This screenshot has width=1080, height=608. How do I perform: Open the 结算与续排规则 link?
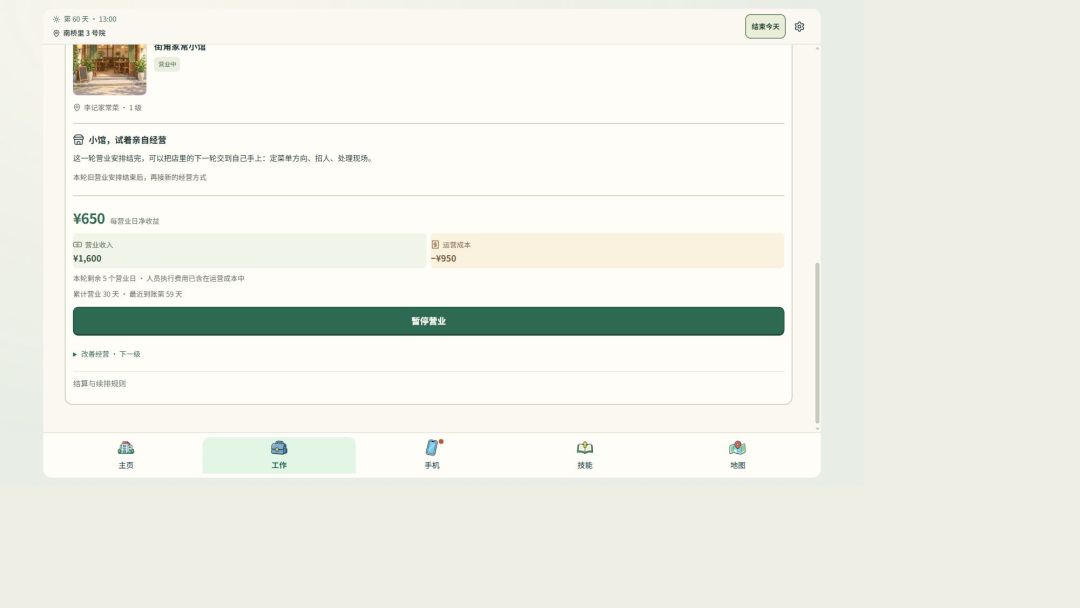100,384
